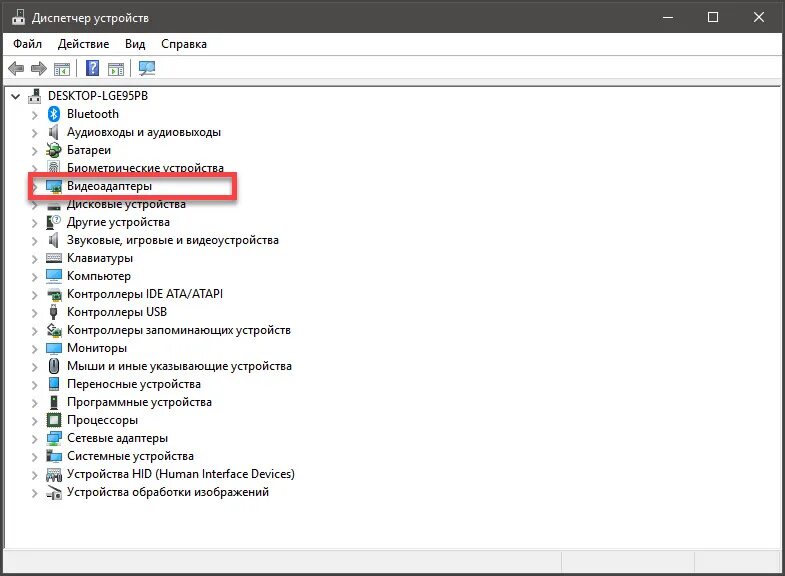Expand the Процессоры category
This screenshot has height=576, width=785.
[x=34, y=421]
